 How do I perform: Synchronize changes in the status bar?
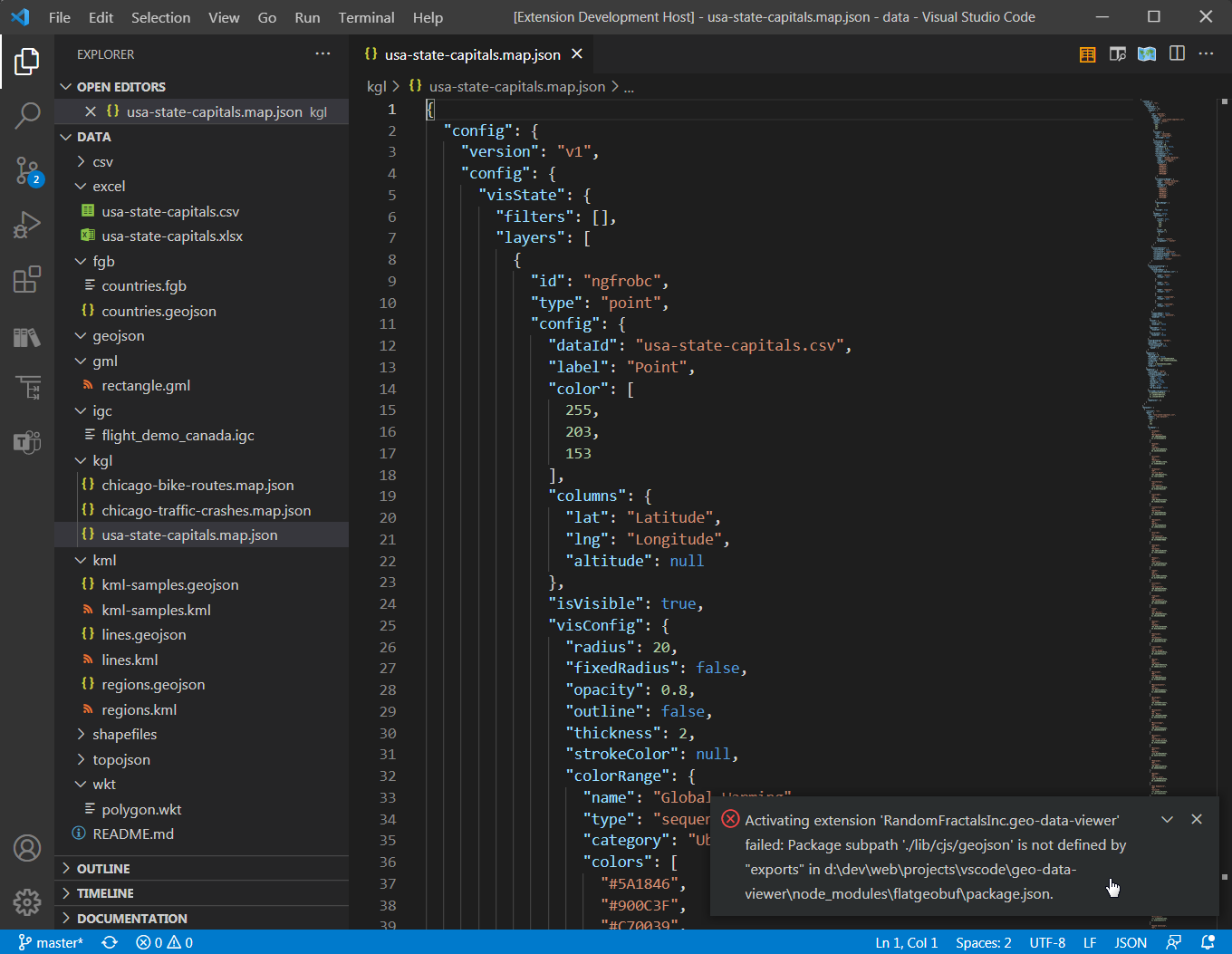point(110,942)
